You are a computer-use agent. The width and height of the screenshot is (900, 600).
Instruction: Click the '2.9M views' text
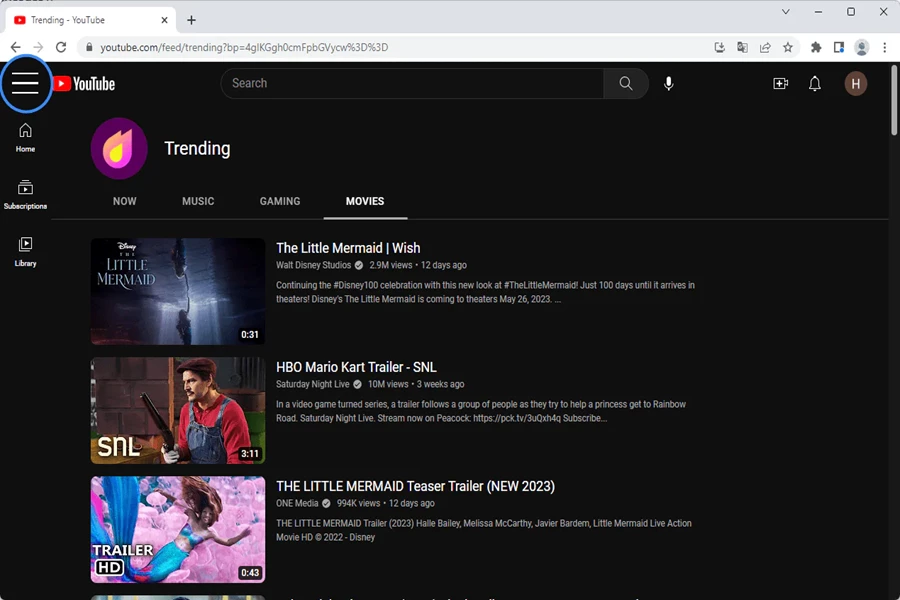click(x=390, y=265)
